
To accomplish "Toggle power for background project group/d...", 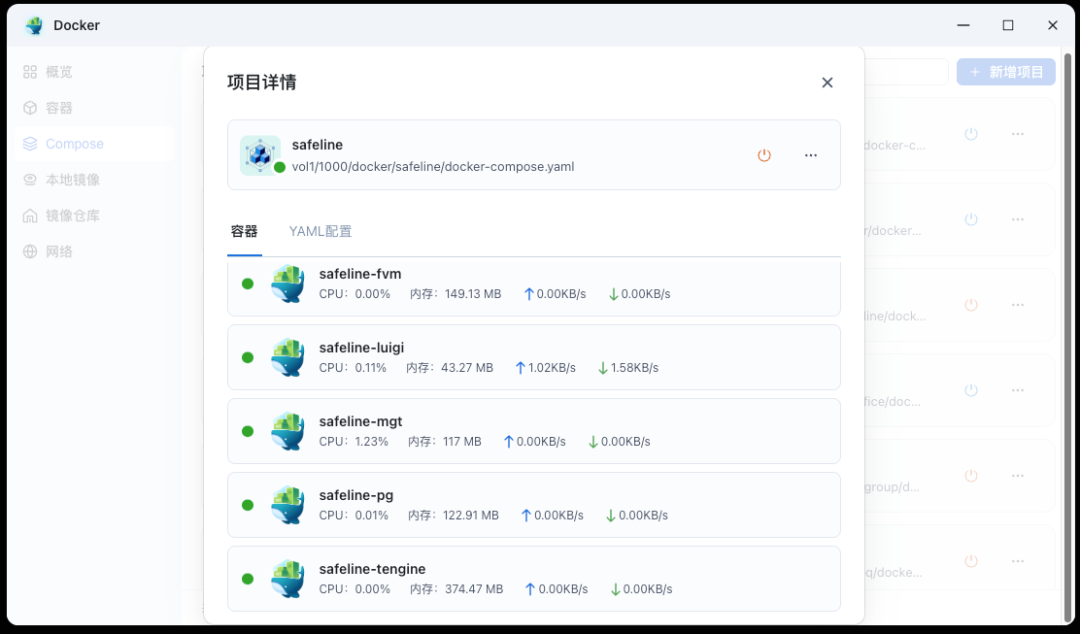I will [x=971, y=476].
